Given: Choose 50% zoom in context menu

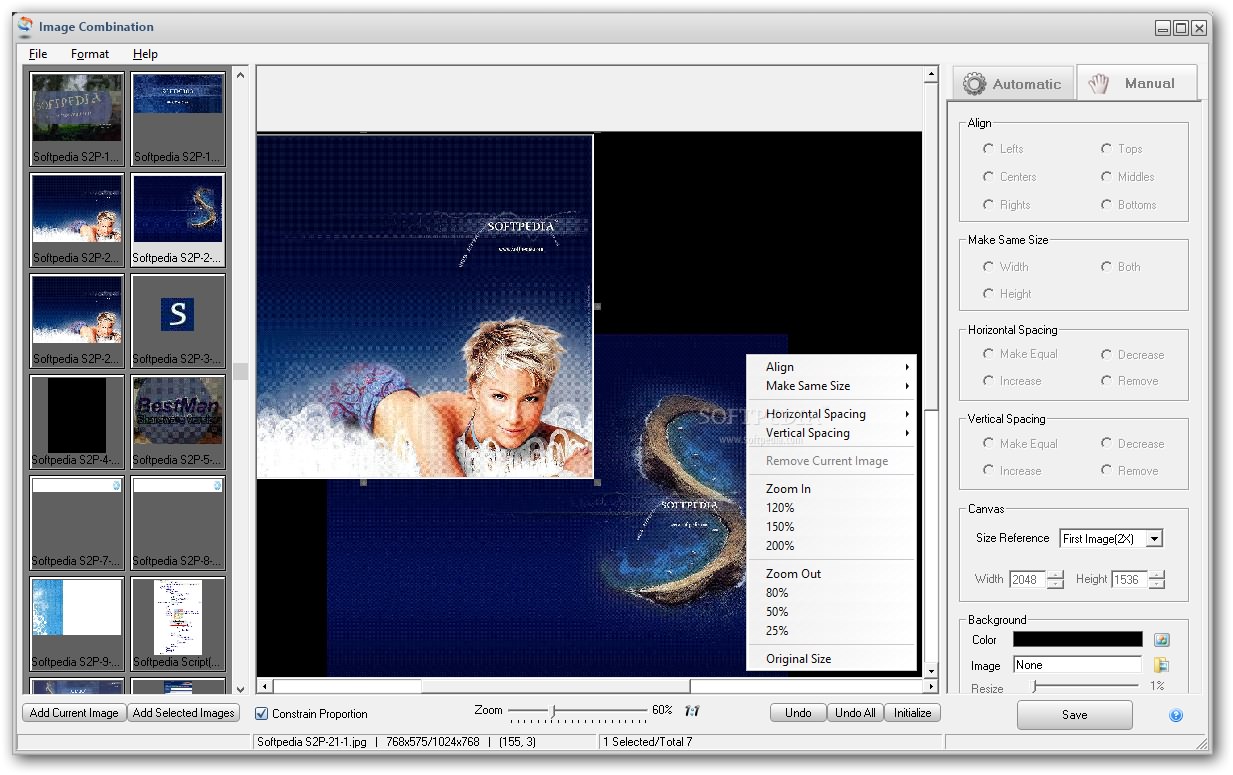Looking at the screenshot, I should pos(832,612).
